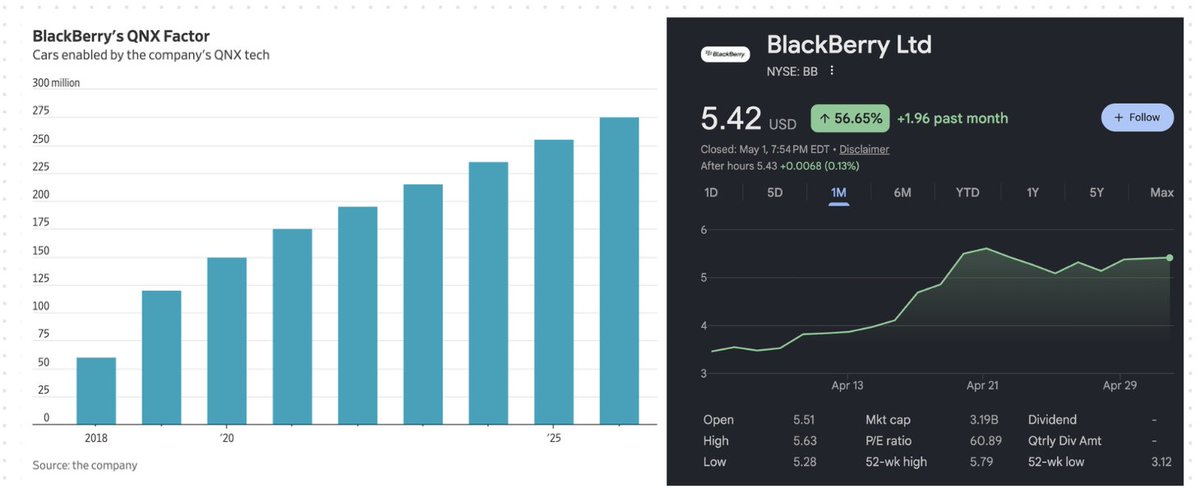
Task: Open the three-dot menu beside NYSE: BB
Action: [831, 71]
